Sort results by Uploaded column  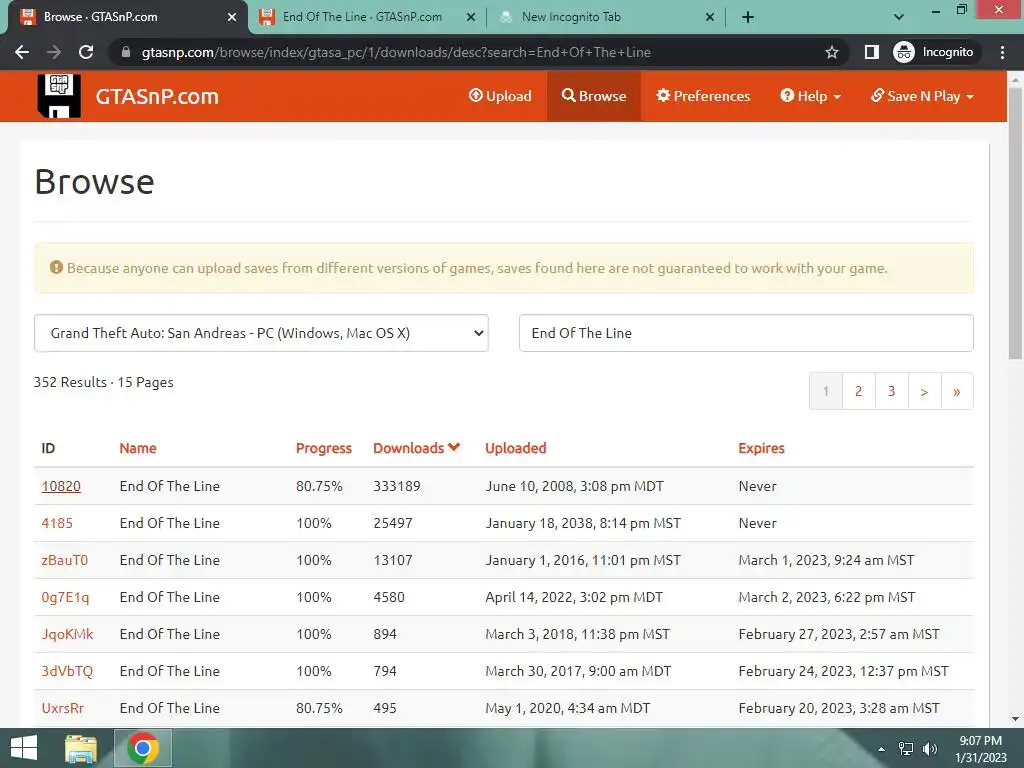point(515,448)
